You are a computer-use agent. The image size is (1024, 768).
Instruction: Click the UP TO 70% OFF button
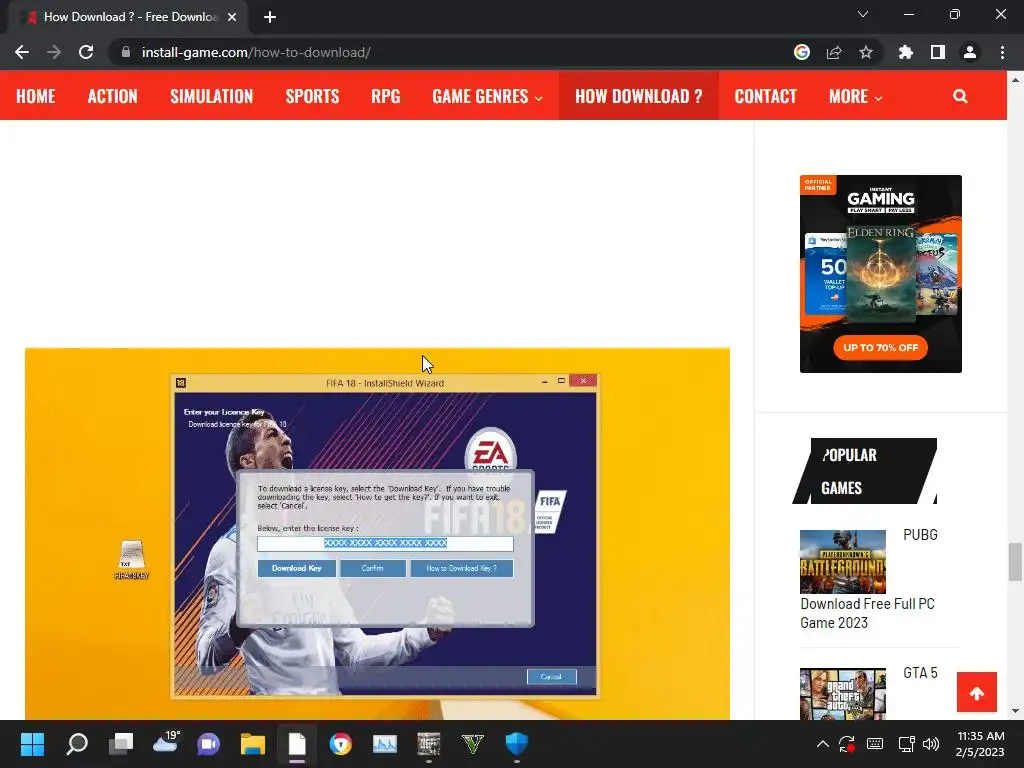click(880, 347)
